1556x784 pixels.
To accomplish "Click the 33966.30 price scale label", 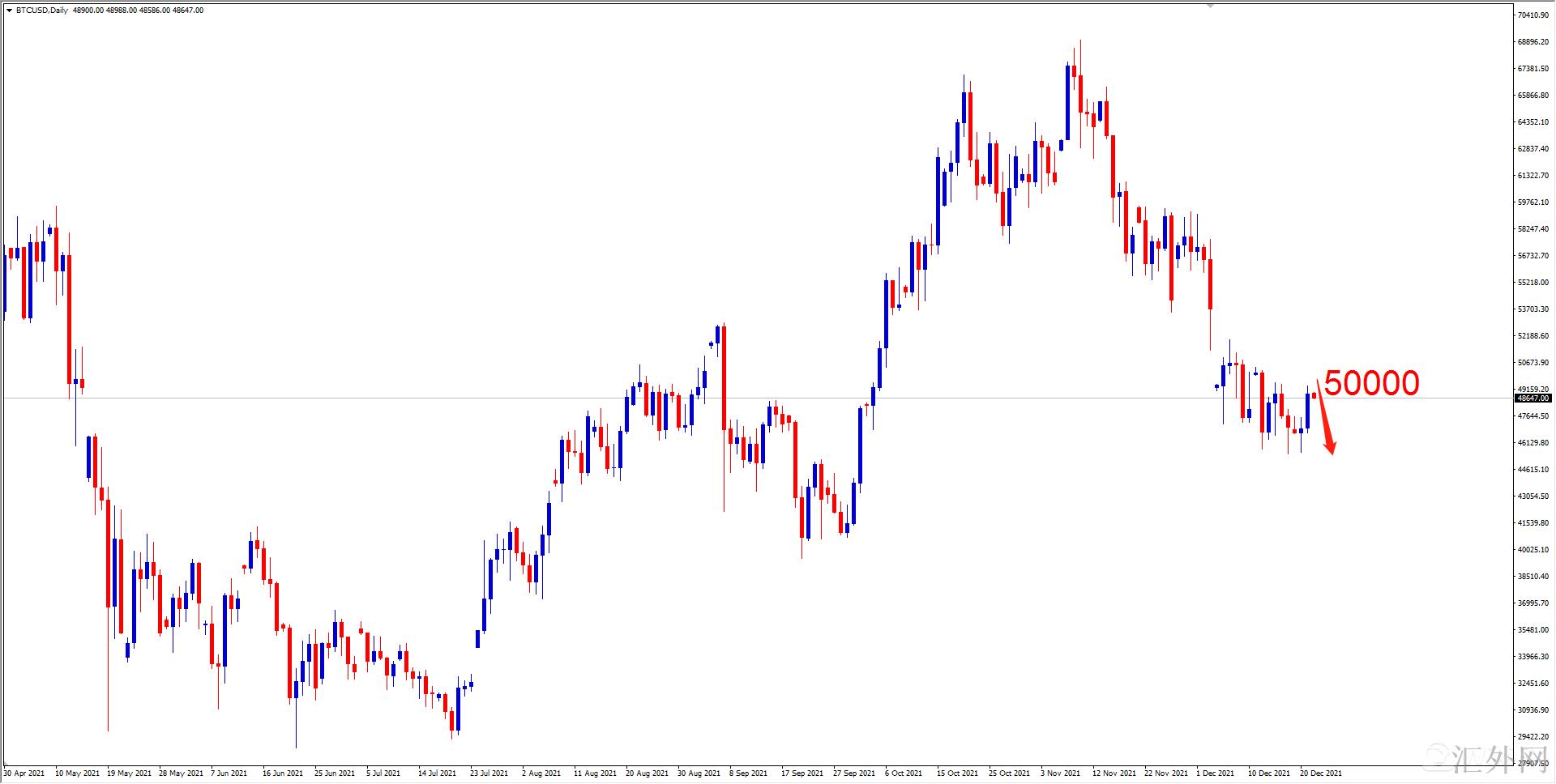I will (x=1532, y=657).
